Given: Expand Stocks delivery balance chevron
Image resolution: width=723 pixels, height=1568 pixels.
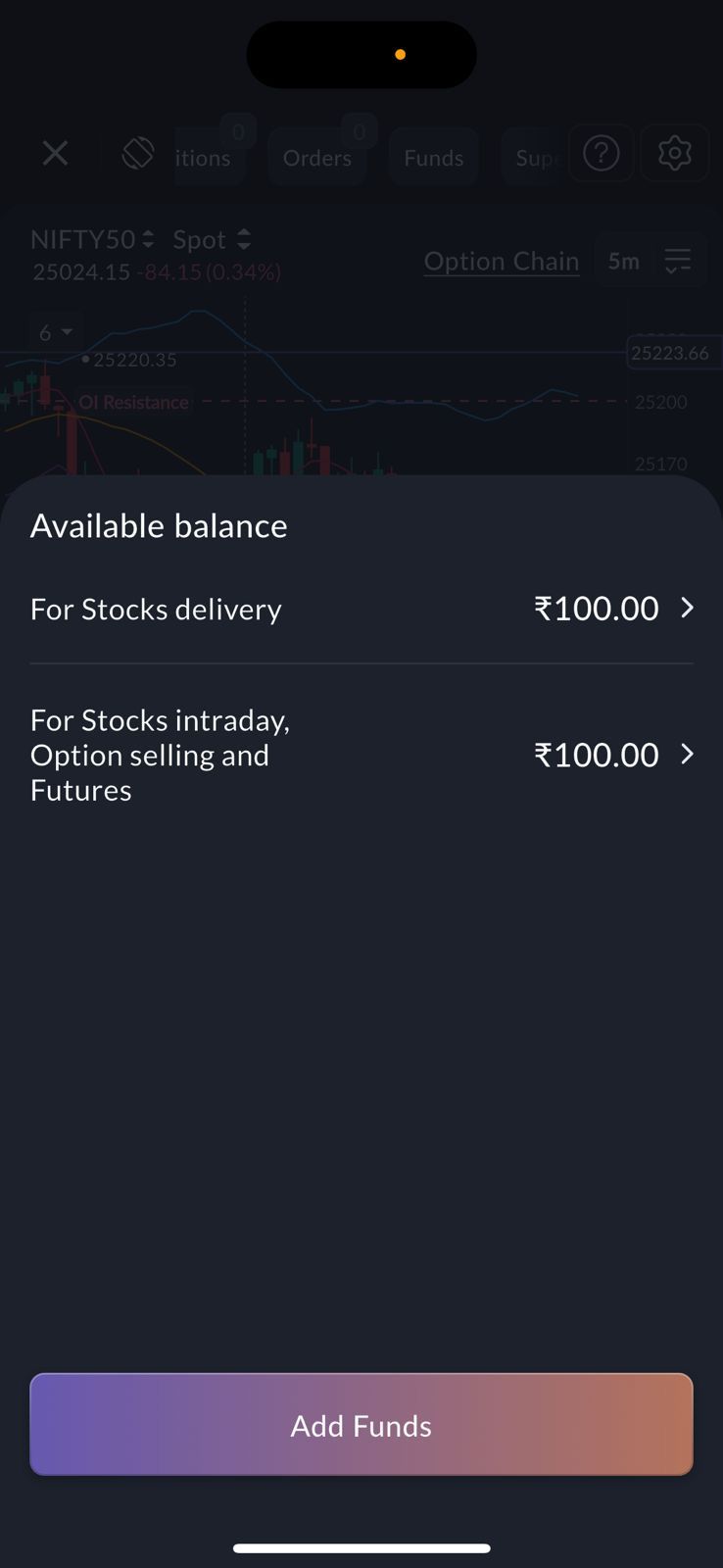Looking at the screenshot, I should pyautogui.click(x=688, y=609).
